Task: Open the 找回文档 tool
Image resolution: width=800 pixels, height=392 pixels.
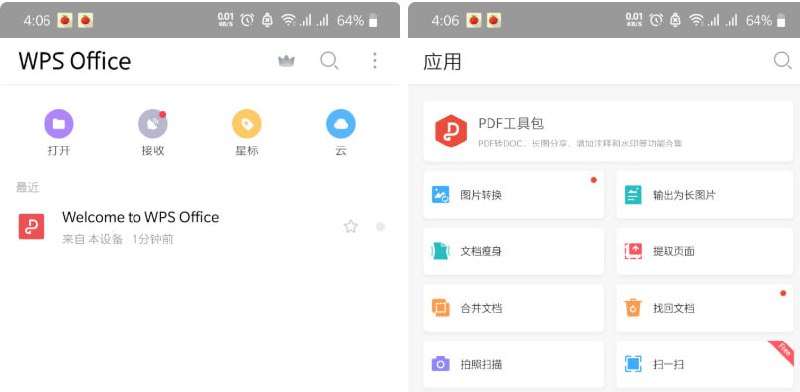Action: coord(705,308)
